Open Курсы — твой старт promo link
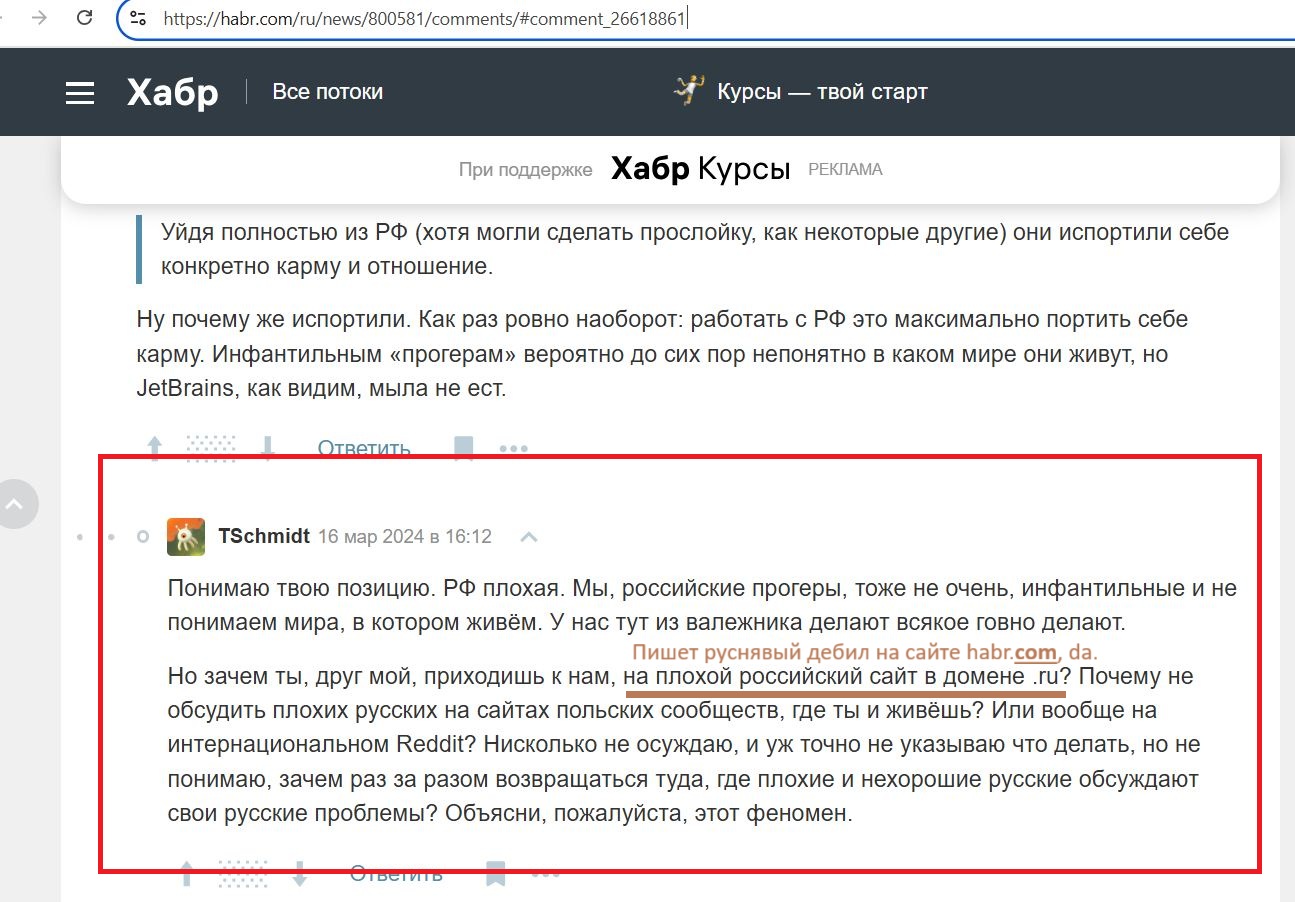 pos(800,92)
